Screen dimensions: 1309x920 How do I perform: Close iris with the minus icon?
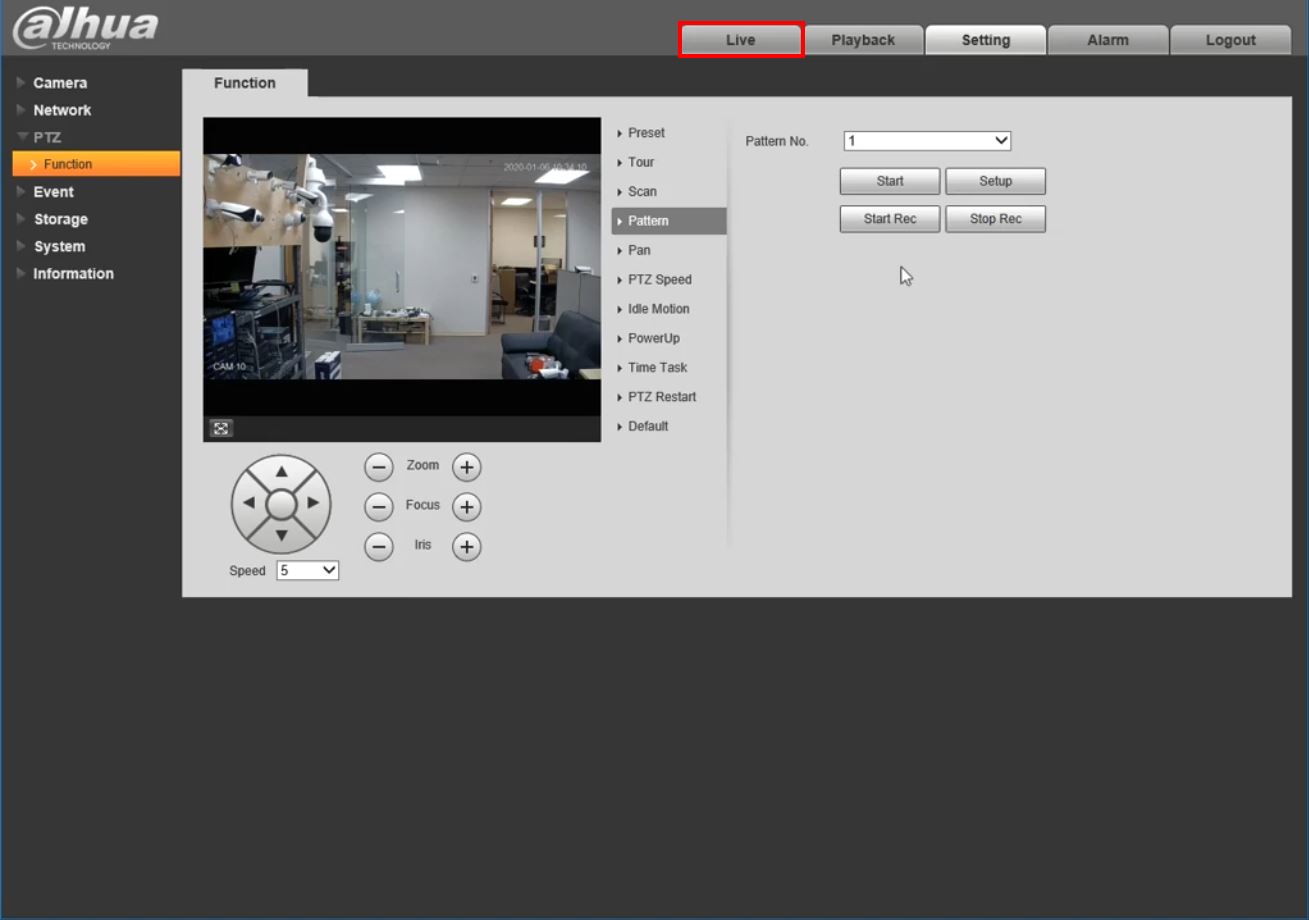(378, 547)
